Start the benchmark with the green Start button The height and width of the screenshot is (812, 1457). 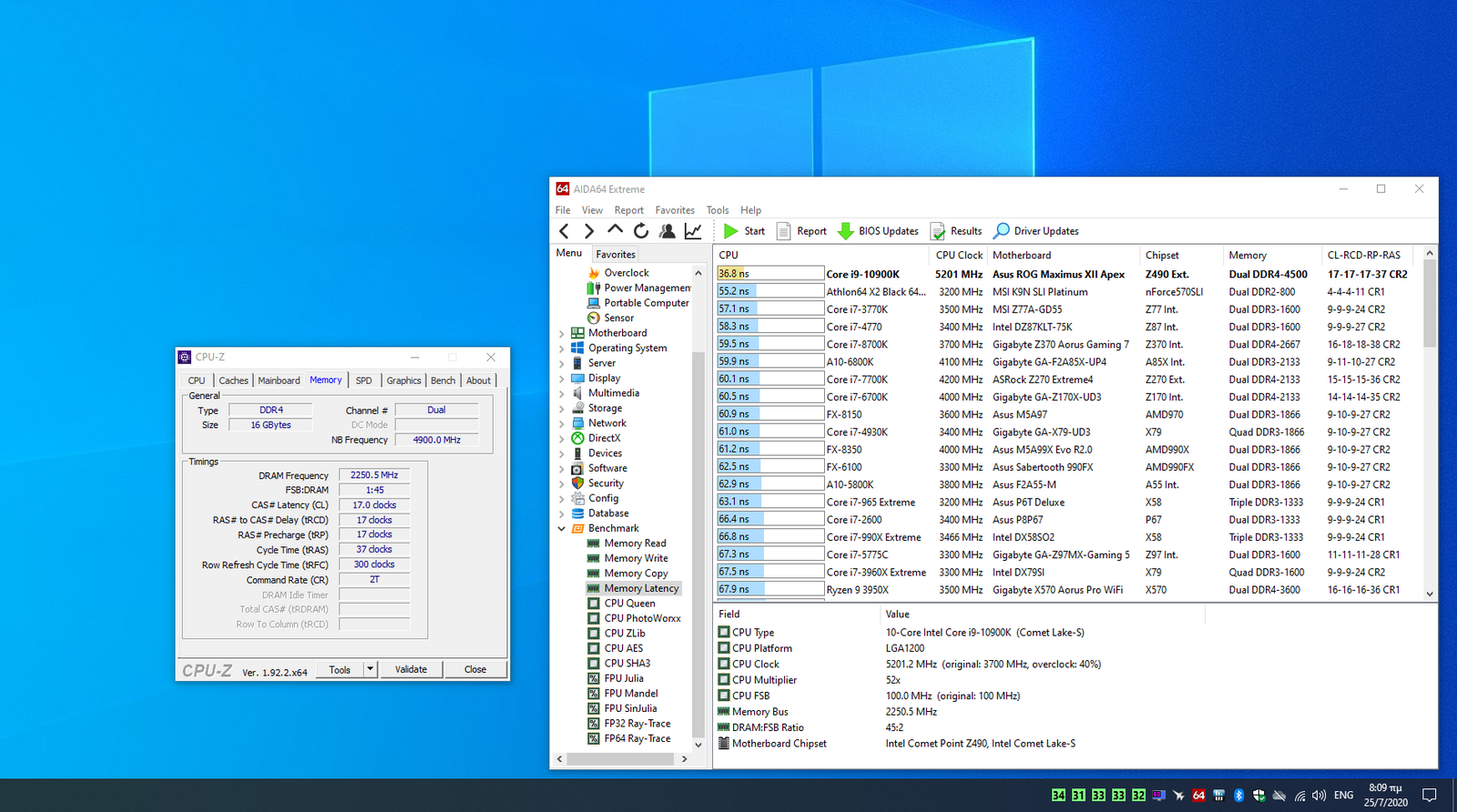pyautogui.click(x=744, y=231)
